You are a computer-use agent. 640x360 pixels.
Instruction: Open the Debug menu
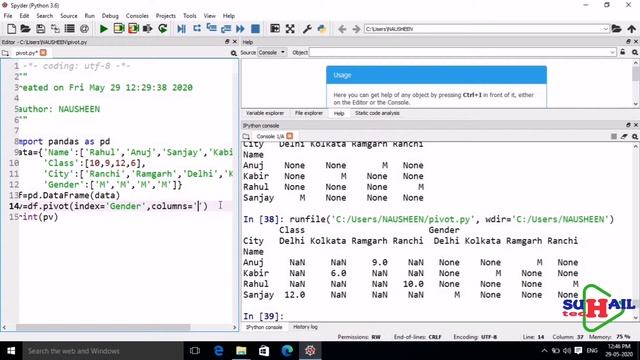click(x=110, y=16)
